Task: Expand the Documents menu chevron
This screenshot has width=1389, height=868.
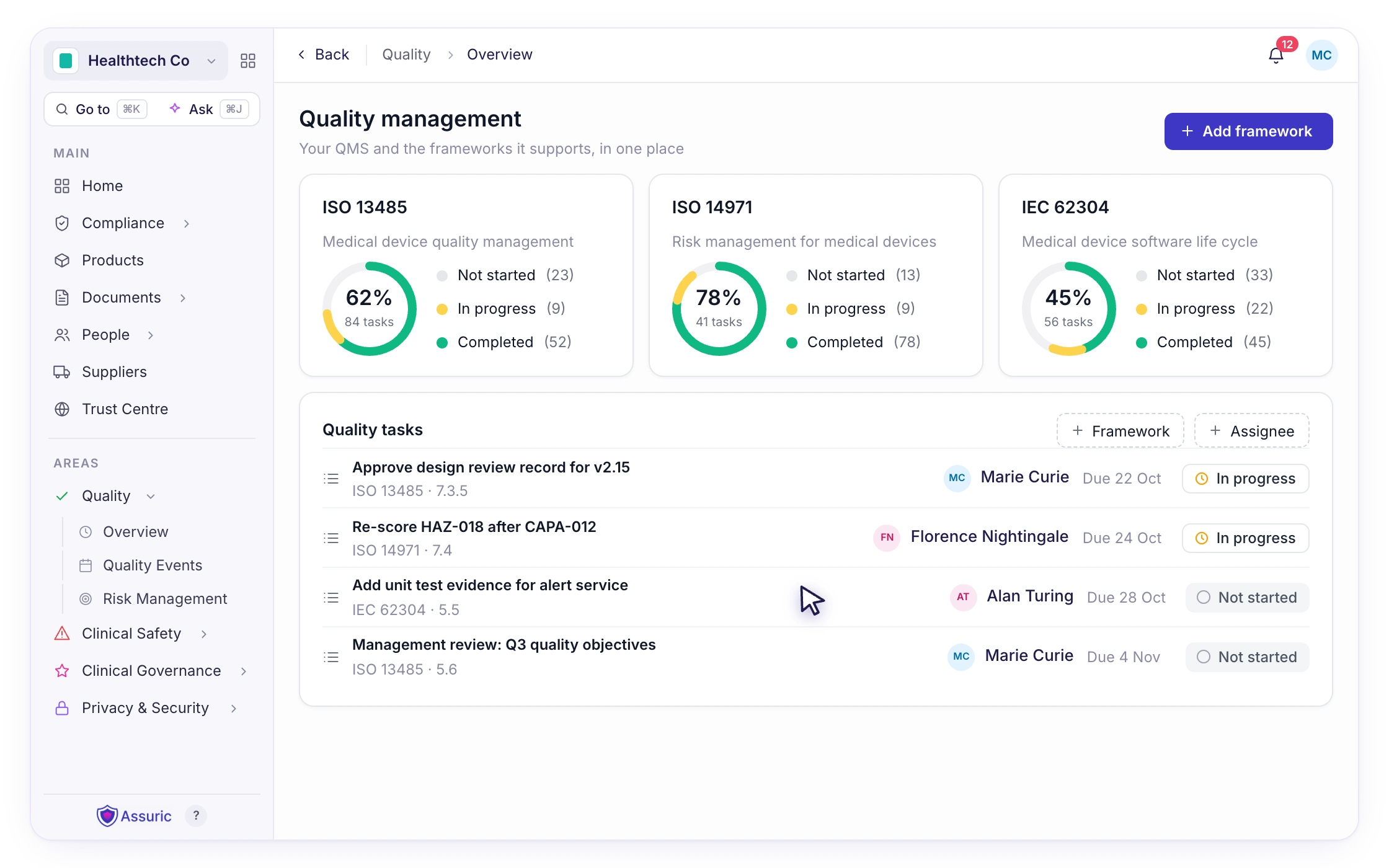Action: [x=183, y=298]
